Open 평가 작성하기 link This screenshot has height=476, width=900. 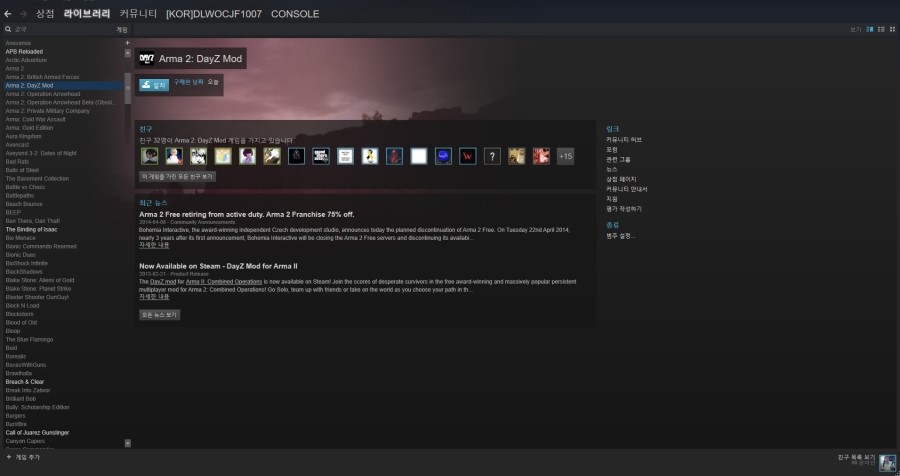coord(624,209)
